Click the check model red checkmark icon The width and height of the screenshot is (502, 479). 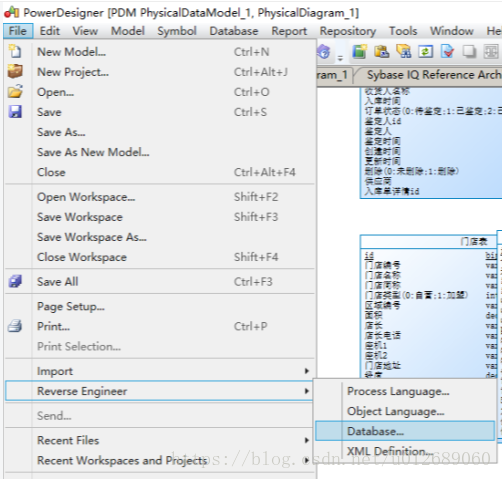pyautogui.click(x=447, y=52)
